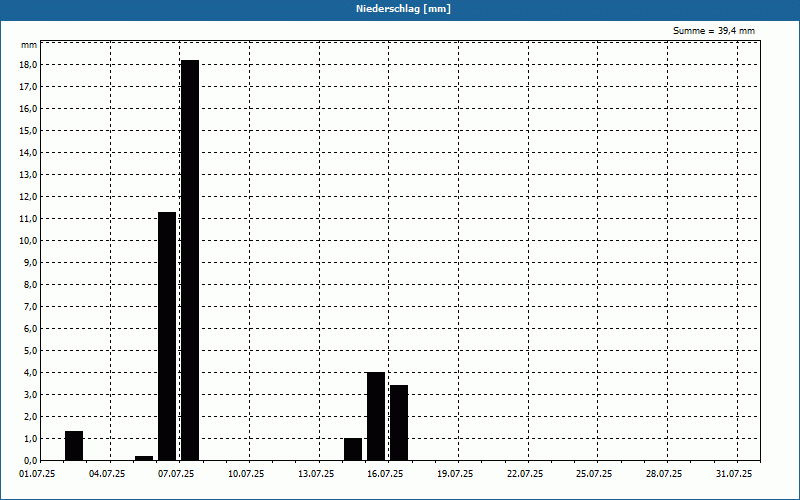Screen dimensions: 800x500
Task: Select the y-axis value 11,0
Action: (28, 218)
